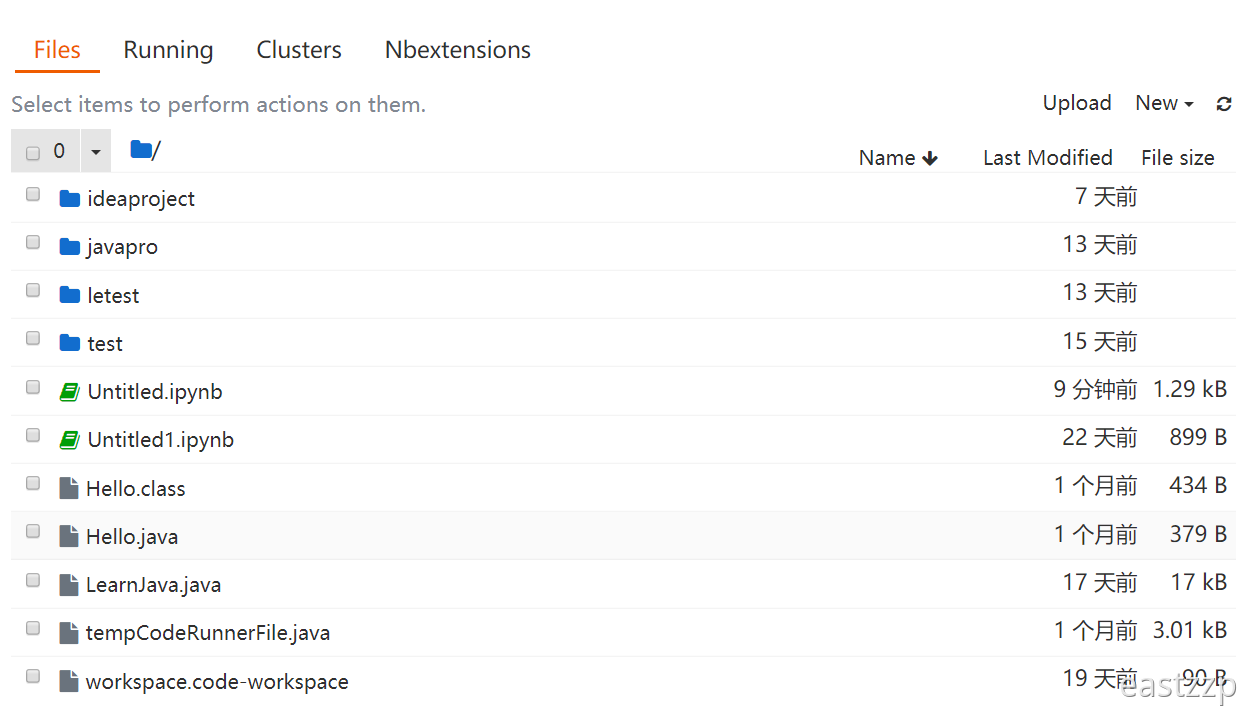Click the javapro folder icon
Screen dimensions: 1246x715
(x=69, y=247)
